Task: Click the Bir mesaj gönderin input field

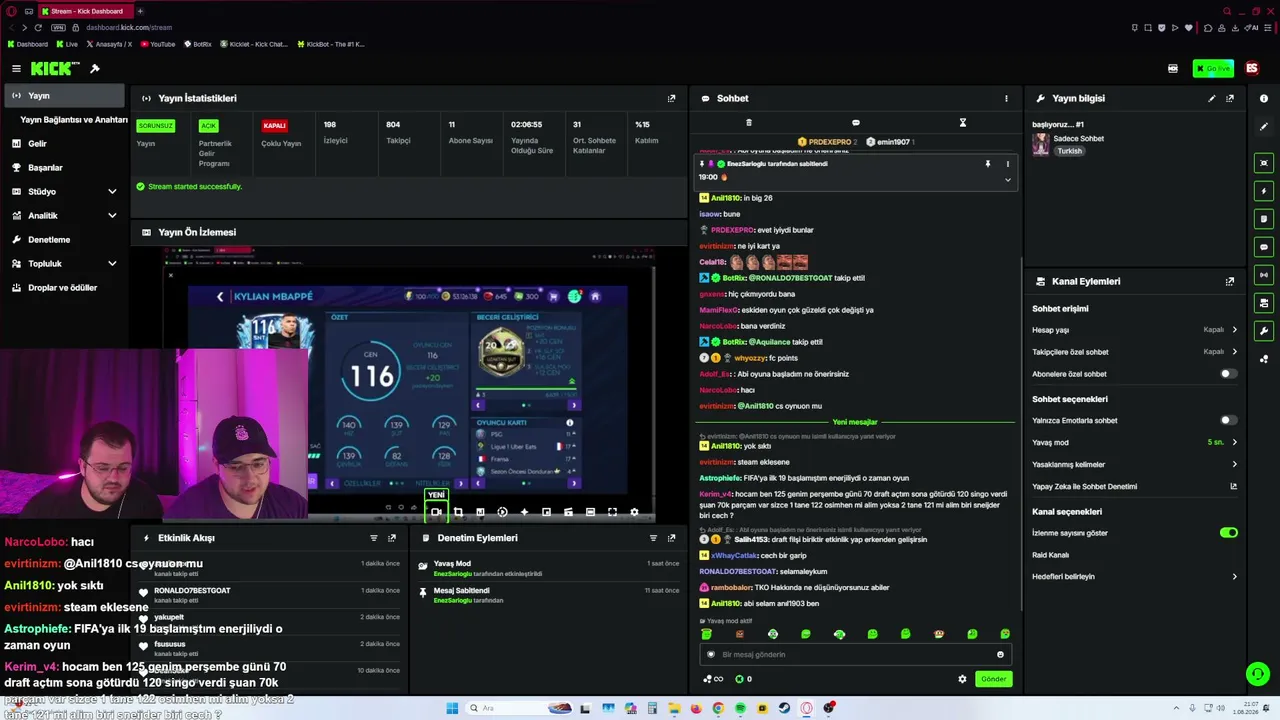Action: 854,655
